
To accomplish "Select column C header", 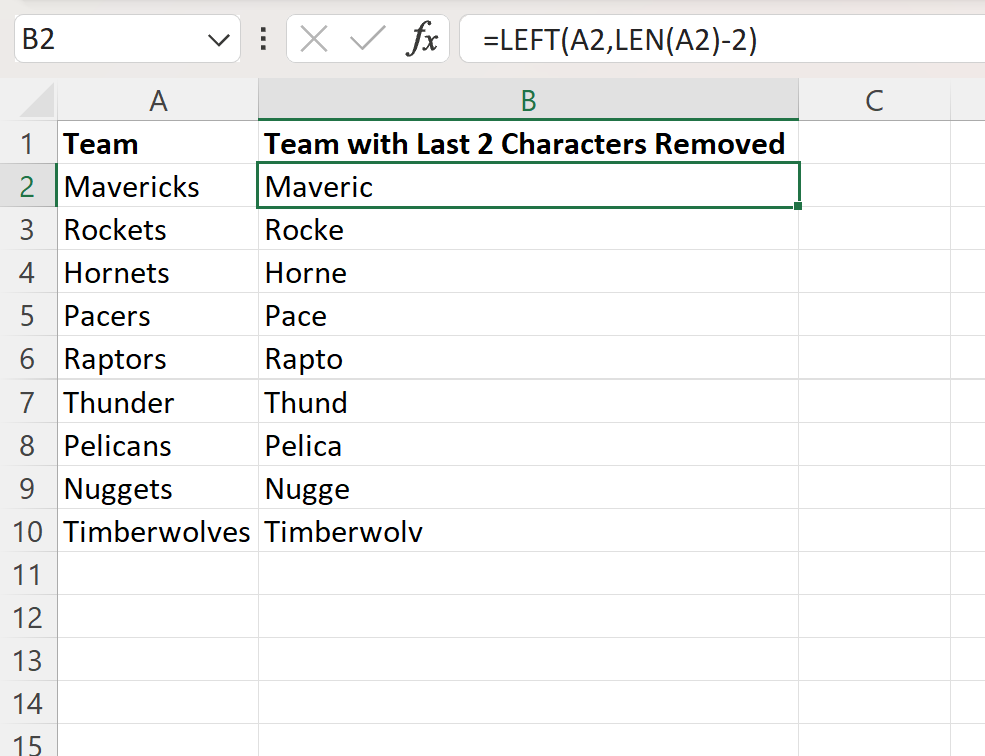I will tap(874, 99).
